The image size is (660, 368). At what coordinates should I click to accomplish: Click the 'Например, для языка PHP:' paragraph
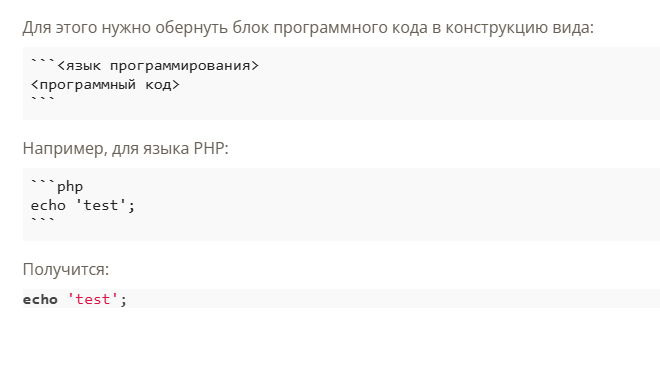[125, 149]
